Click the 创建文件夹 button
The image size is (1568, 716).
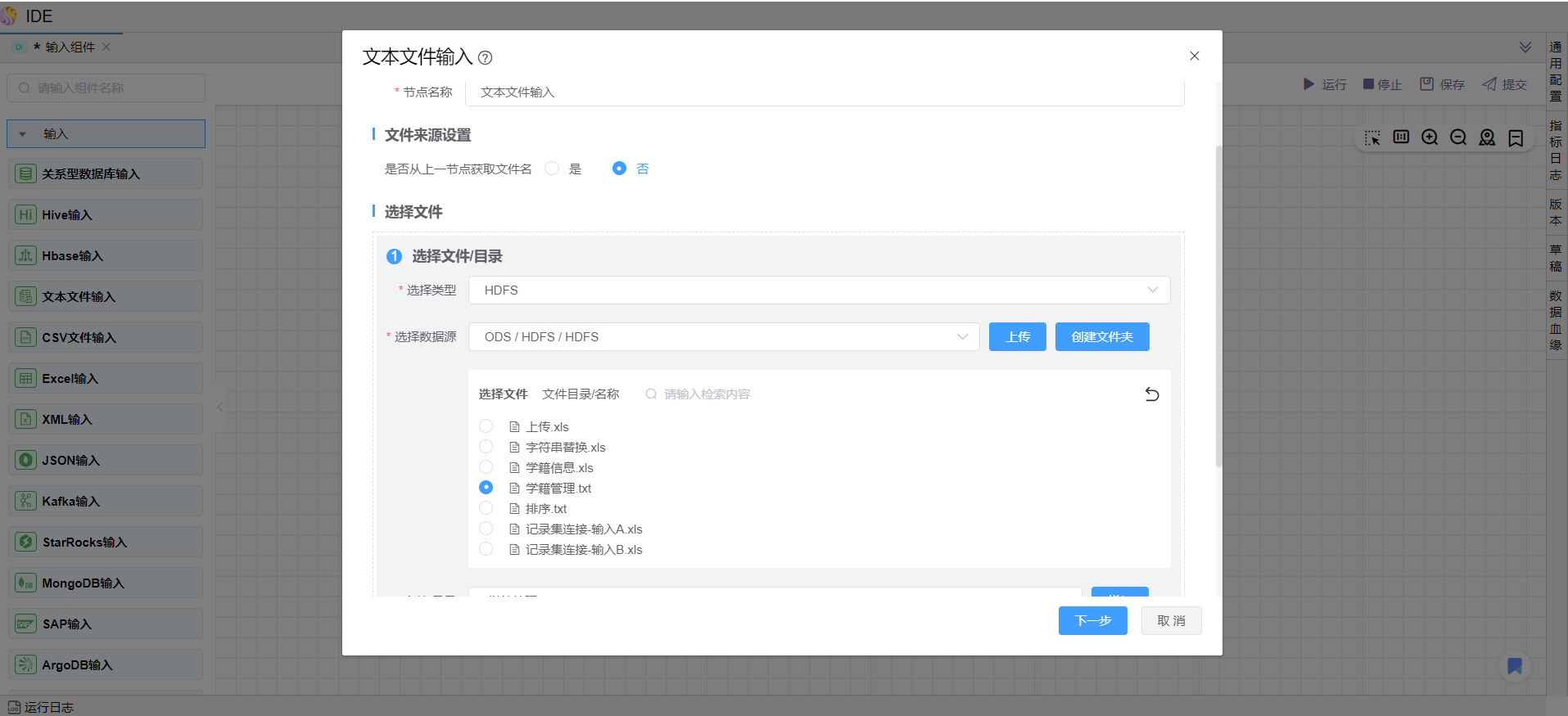(x=1101, y=337)
